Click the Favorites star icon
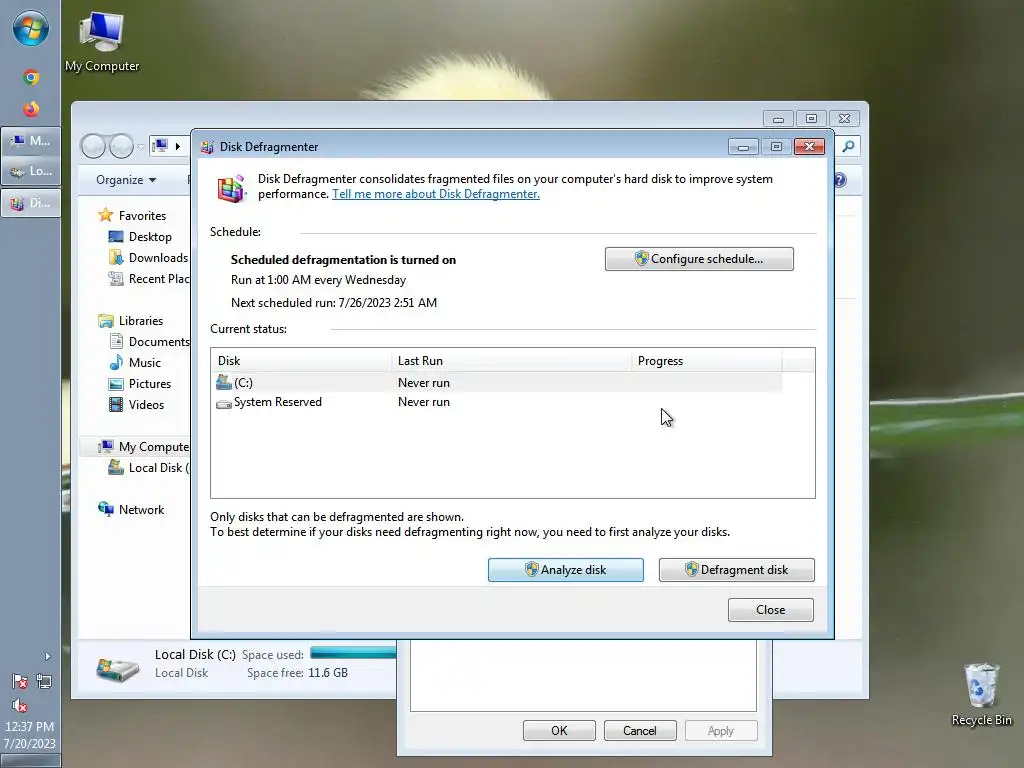This screenshot has height=768, width=1024. (x=105, y=215)
